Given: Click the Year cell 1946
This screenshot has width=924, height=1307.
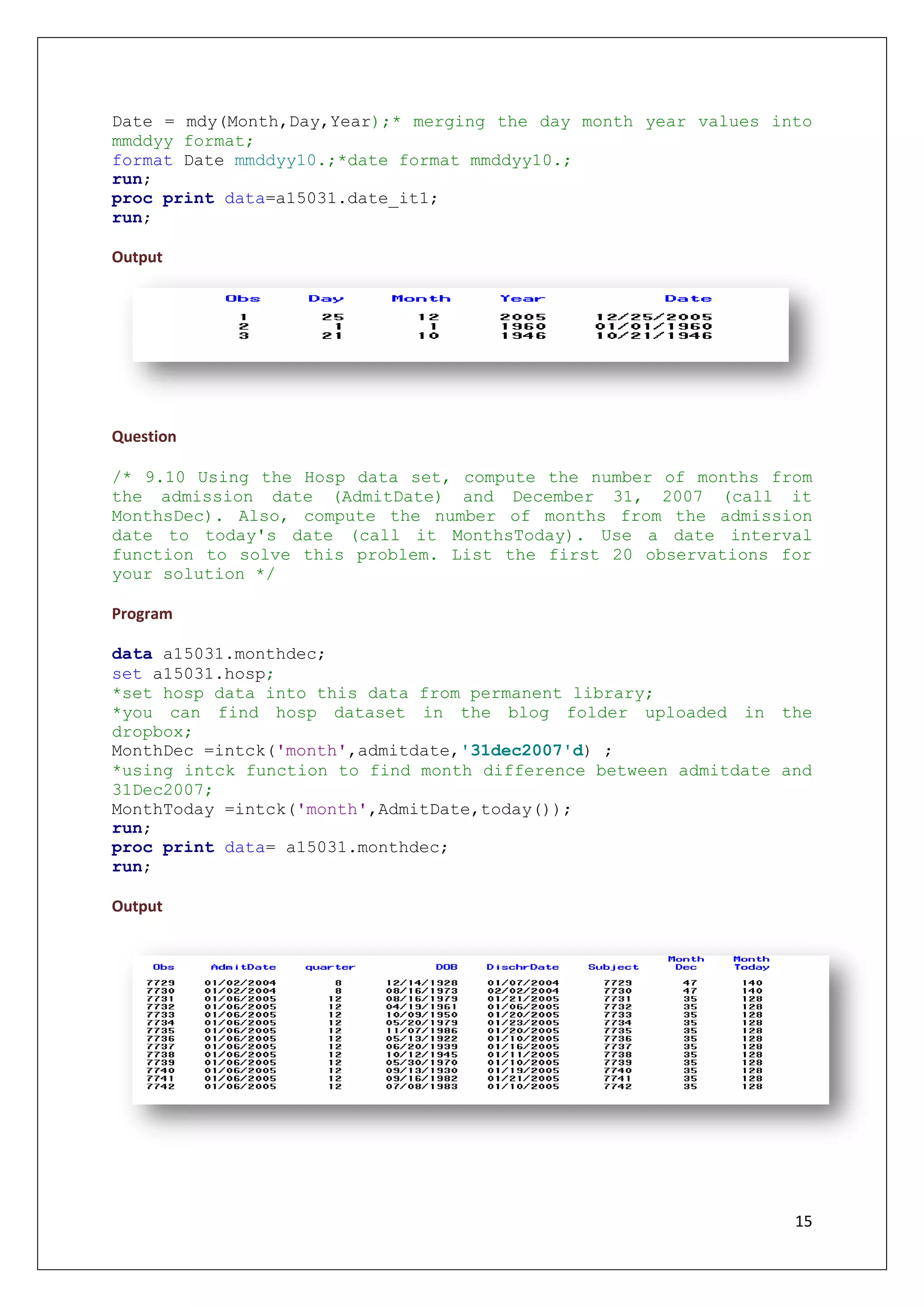Looking at the screenshot, I should tap(523, 336).
